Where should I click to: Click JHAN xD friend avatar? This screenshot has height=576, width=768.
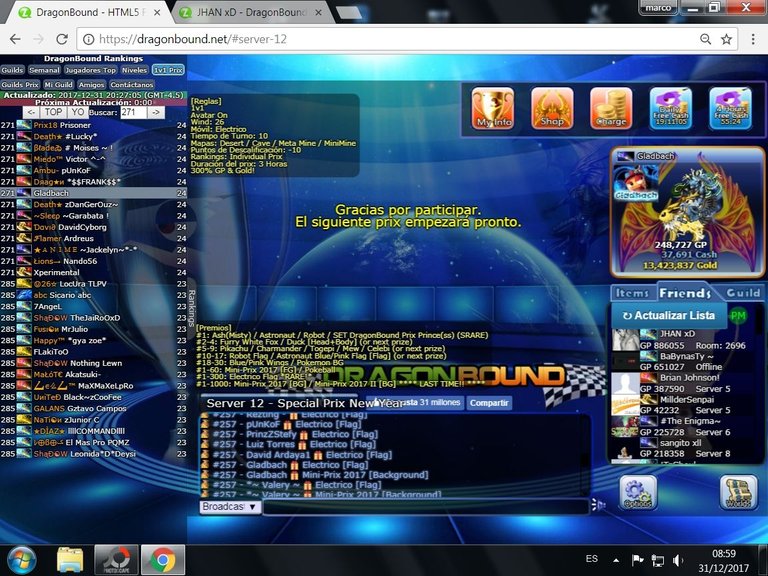(x=625, y=339)
